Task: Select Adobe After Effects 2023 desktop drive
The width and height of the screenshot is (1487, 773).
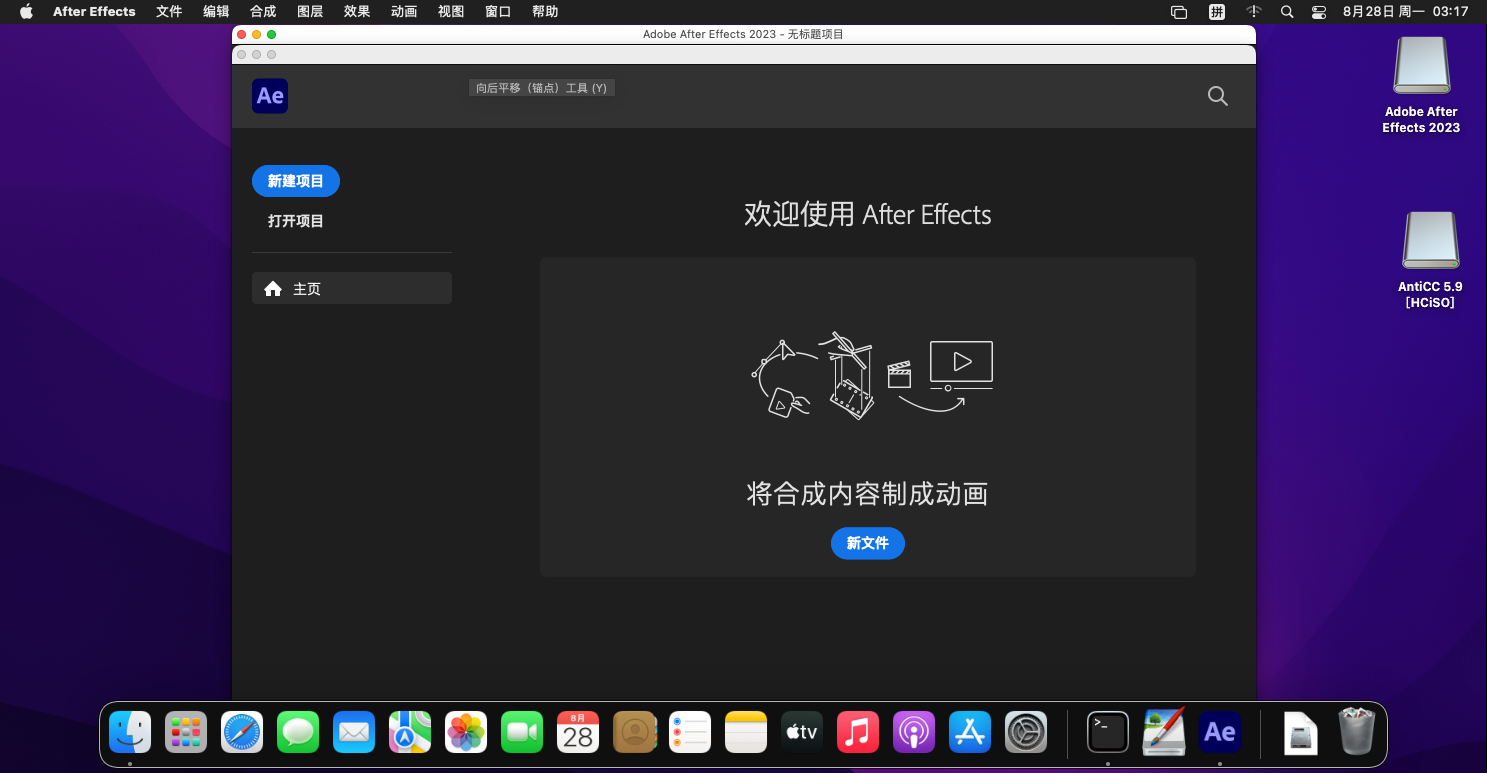Action: coord(1421,85)
